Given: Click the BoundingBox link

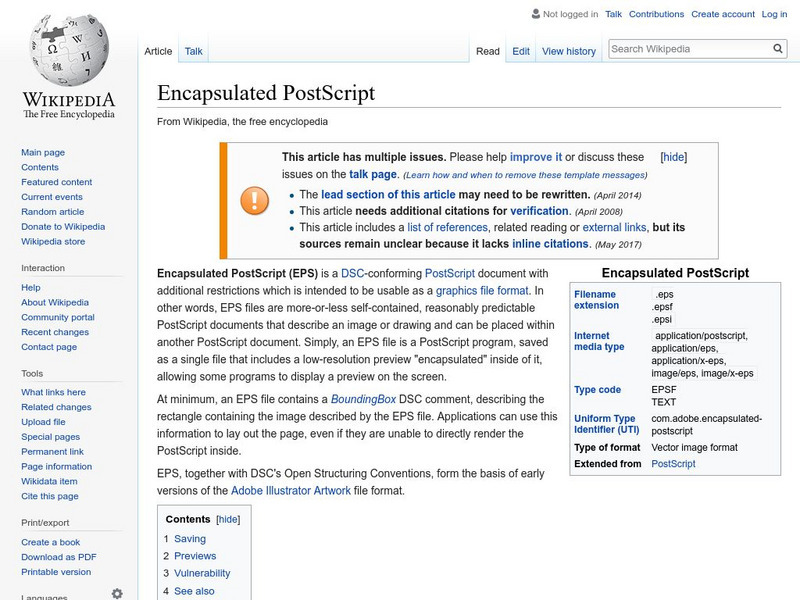Looking at the screenshot, I should pyautogui.click(x=363, y=399).
